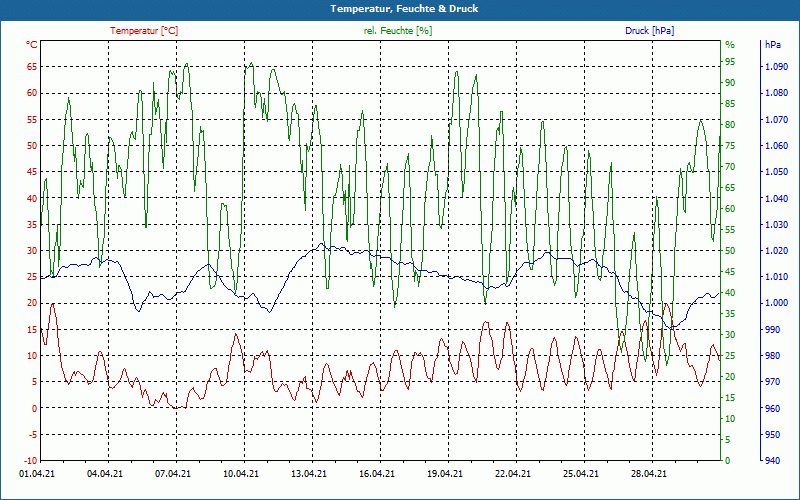Click the -10 tick on temperature axis

30,461
